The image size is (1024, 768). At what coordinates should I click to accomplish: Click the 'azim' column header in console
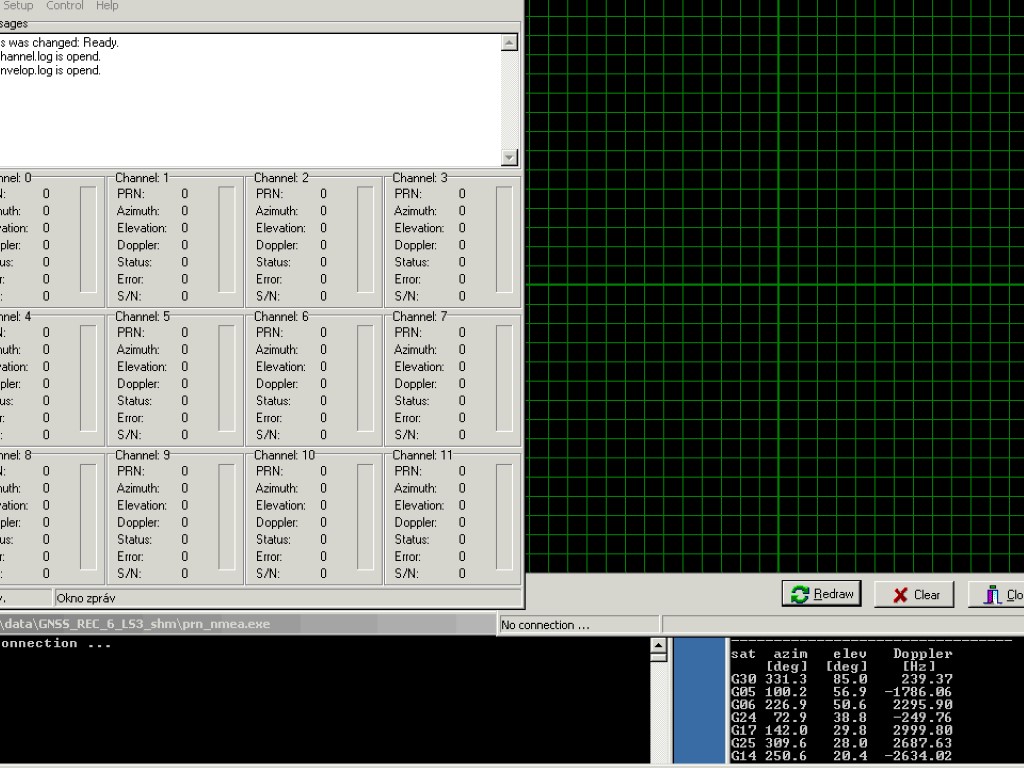(x=790, y=654)
